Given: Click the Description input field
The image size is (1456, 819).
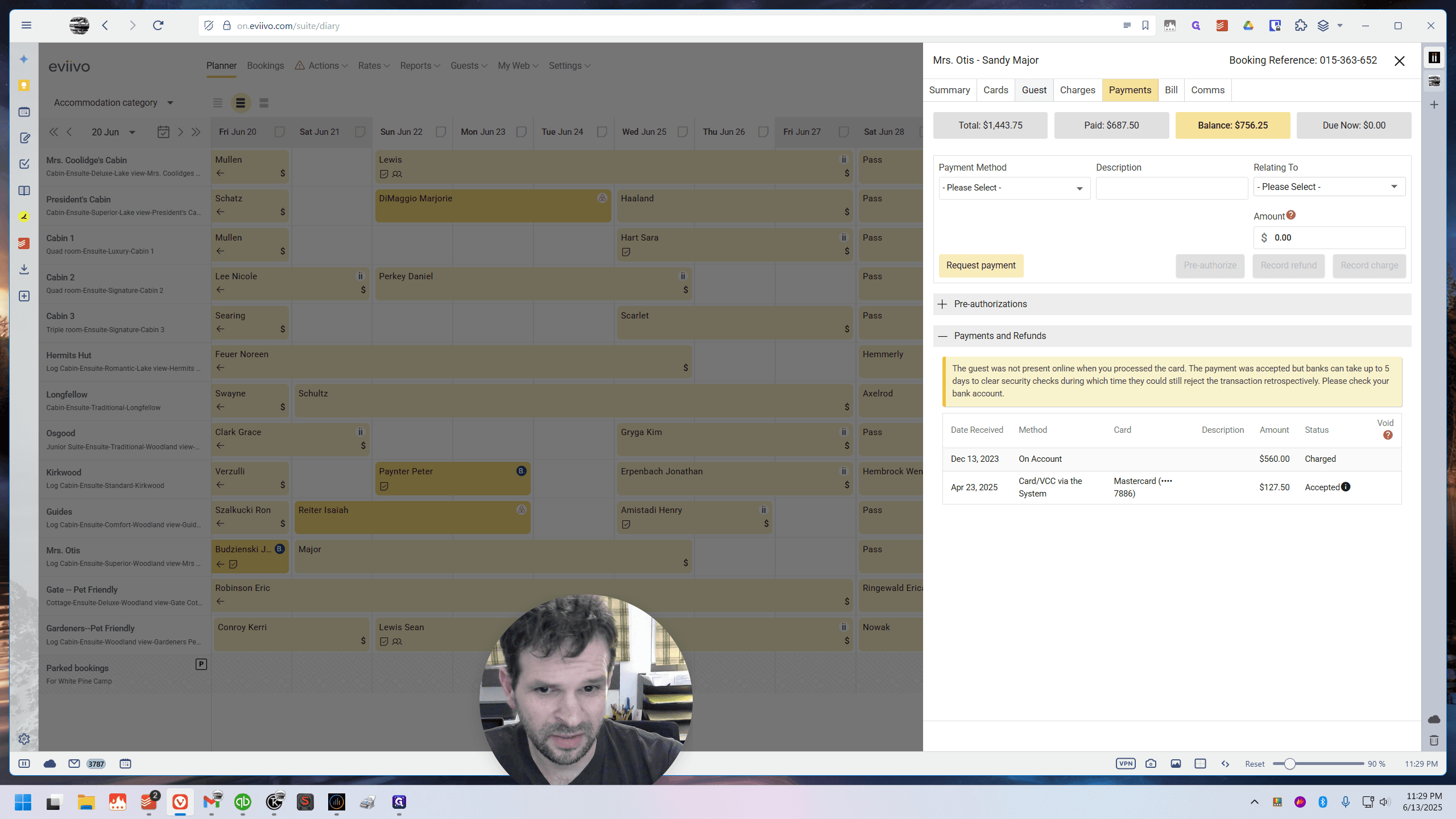Looking at the screenshot, I should (x=1172, y=188).
